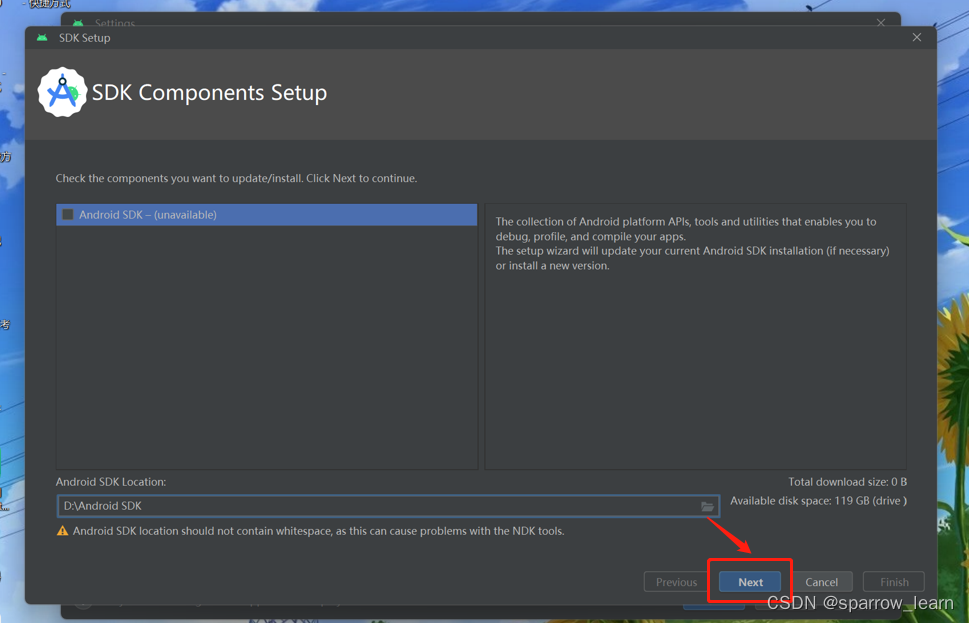Open the SDK location folder browser icon
969x623 pixels.
pyautogui.click(x=707, y=506)
